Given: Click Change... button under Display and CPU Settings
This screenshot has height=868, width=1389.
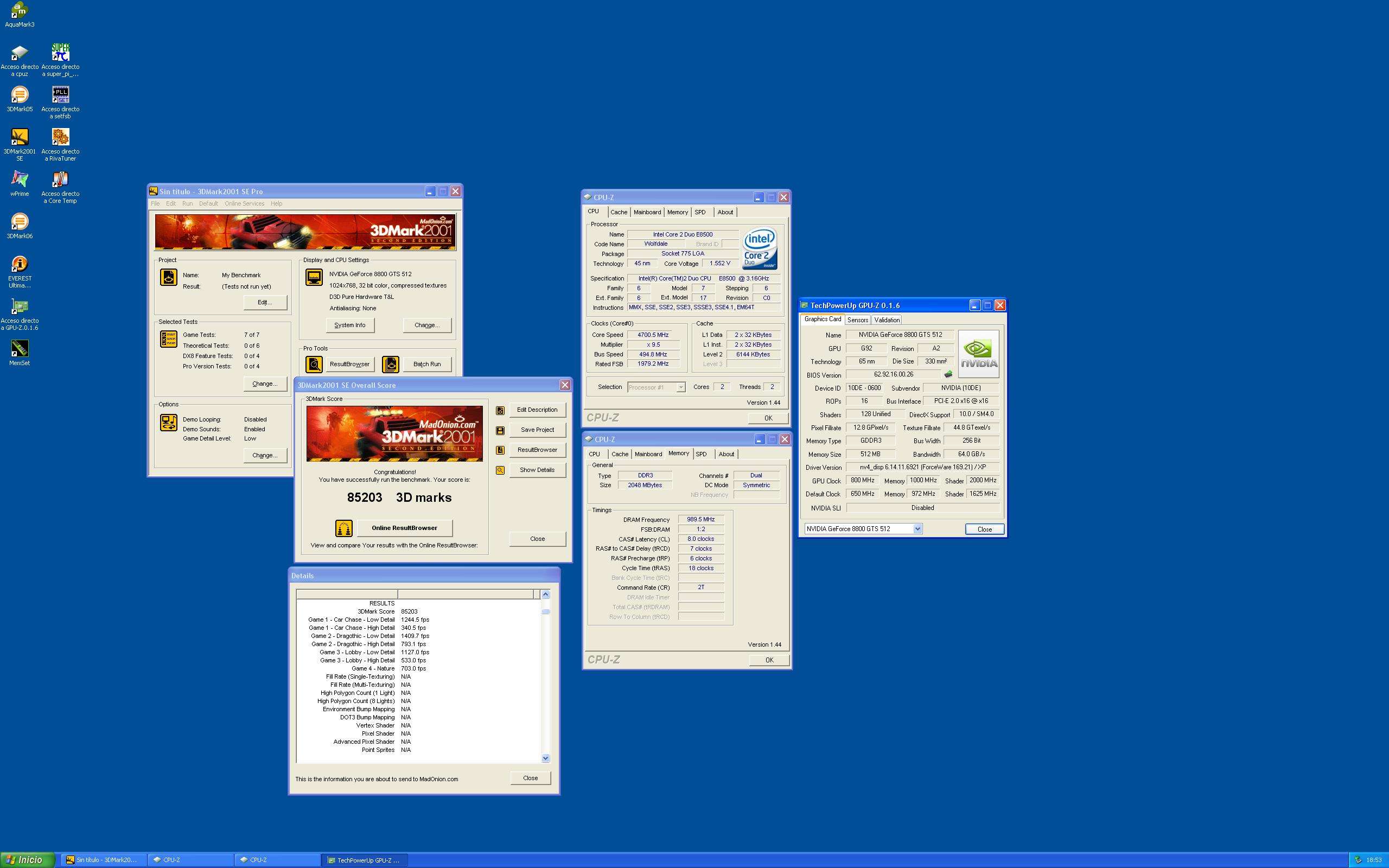Looking at the screenshot, I should click(427, 325).
